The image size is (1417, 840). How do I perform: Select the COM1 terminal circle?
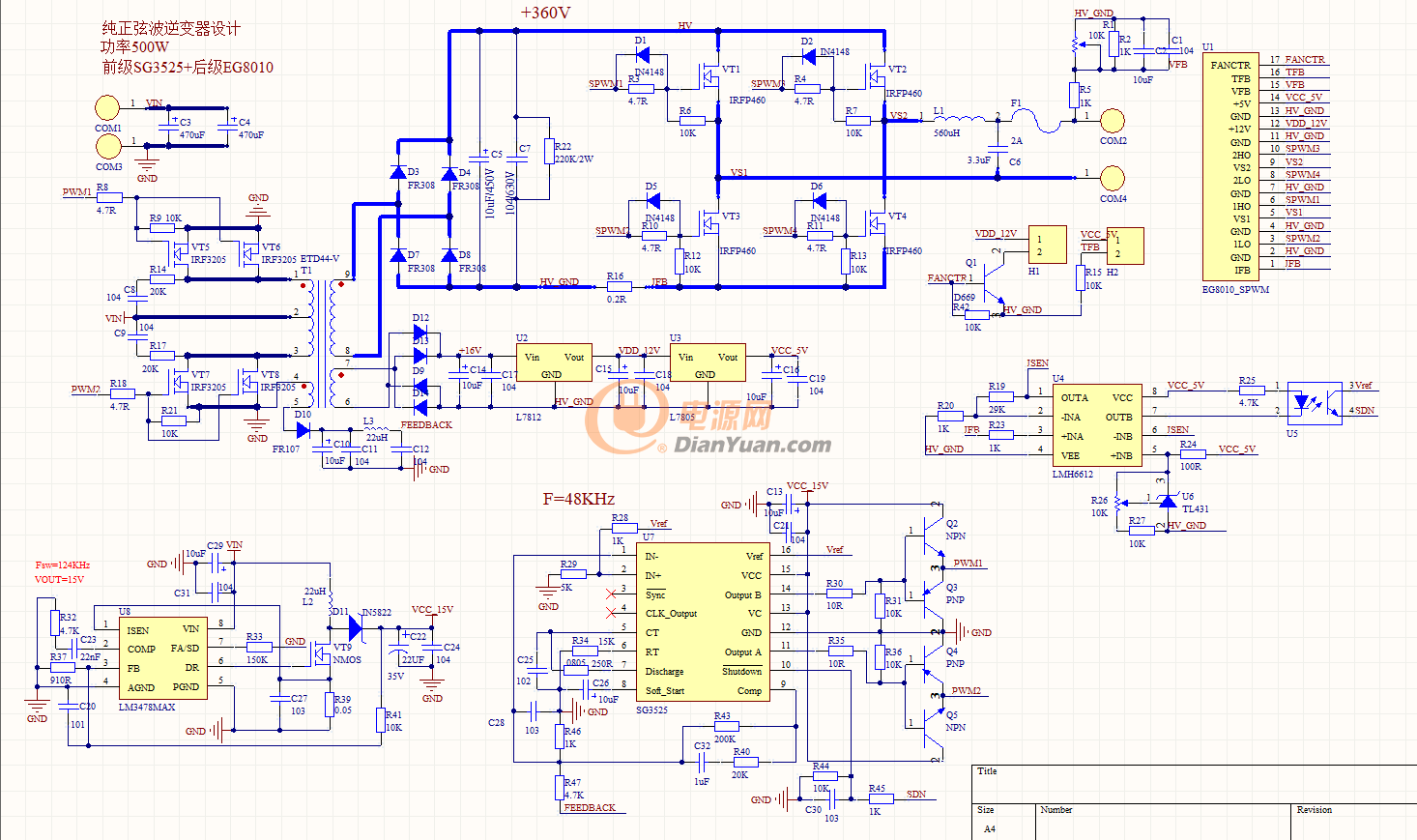(x=107, y=108)
